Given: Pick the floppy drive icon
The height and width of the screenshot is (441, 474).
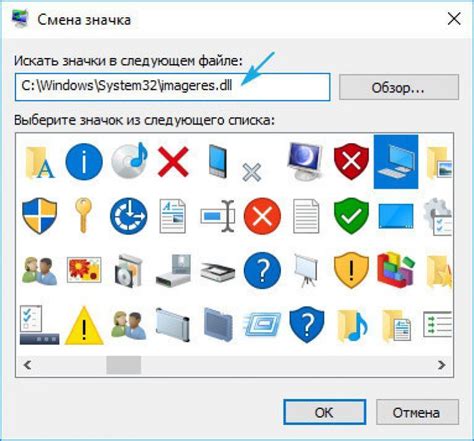Looking at the screenshot, I should tap(173, 270).
